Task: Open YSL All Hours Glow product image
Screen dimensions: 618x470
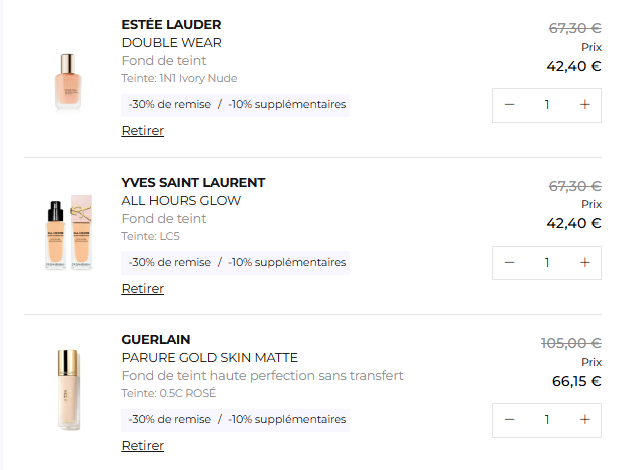Action: pos(69,237)
